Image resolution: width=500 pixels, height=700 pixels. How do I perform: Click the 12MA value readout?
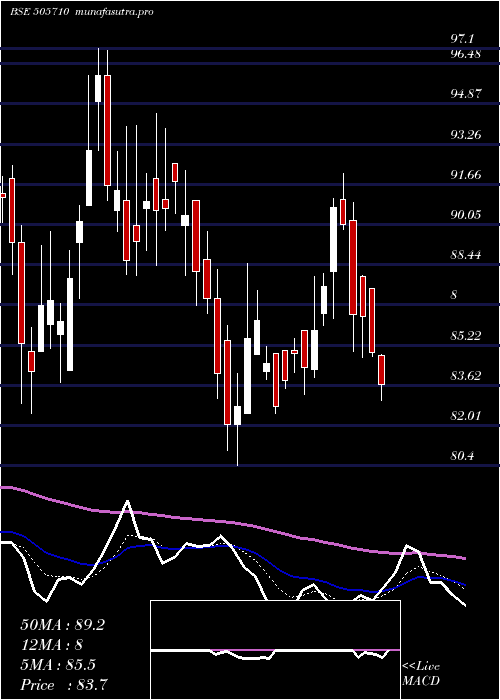pyautogui.click(x=52, y=645)
